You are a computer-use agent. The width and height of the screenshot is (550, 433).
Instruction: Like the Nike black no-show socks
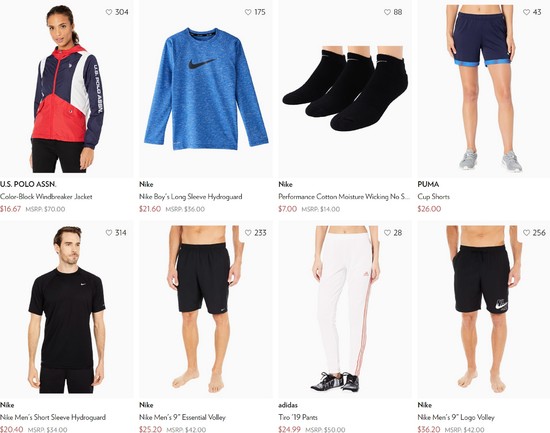[x=387, y=12]
